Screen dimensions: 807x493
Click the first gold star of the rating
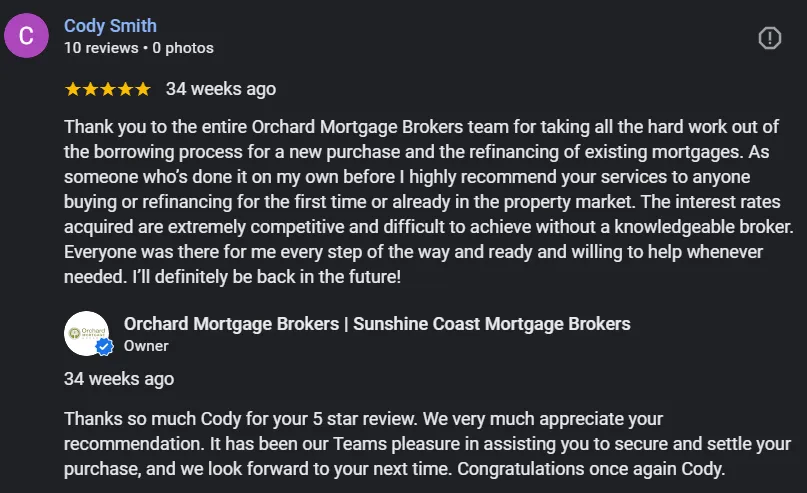point(73,89)
